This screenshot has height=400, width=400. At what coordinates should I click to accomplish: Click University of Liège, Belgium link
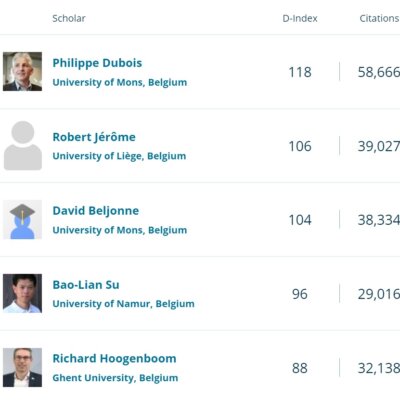[x=119, y=156]
